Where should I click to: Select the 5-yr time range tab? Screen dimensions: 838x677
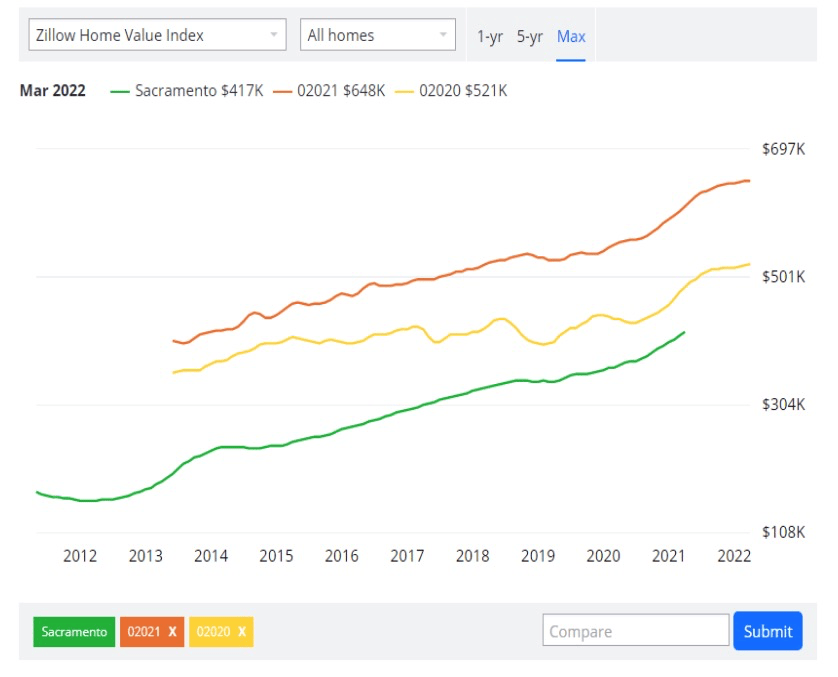(x=530, y=36)
